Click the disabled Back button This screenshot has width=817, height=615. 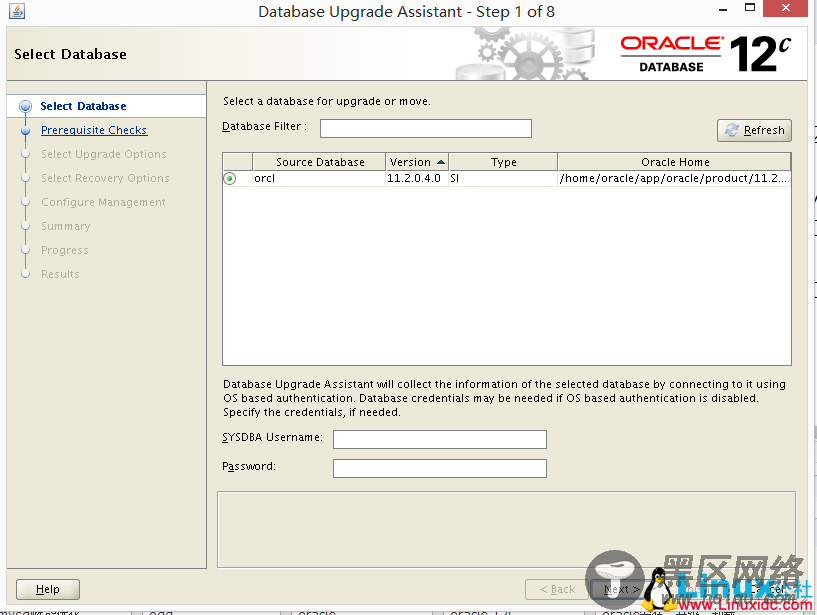(x=558, y=589)
